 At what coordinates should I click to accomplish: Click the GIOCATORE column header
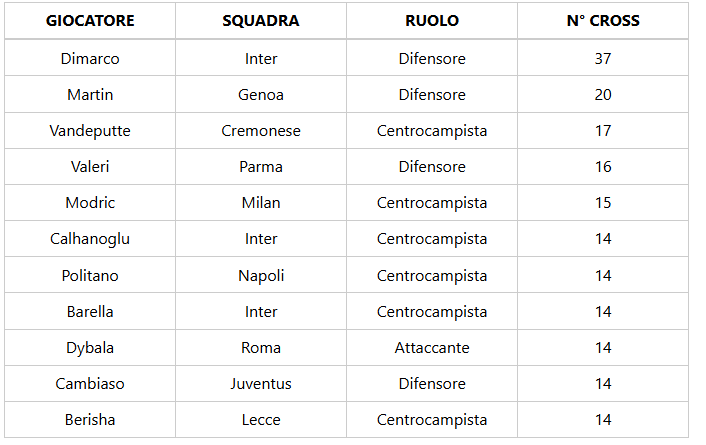90,20
